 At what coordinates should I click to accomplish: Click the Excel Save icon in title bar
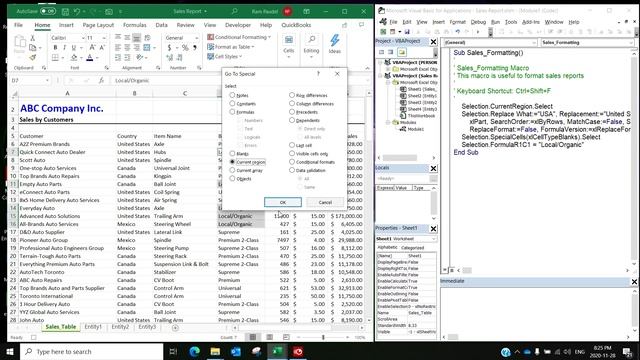click(x=65, y=11)
